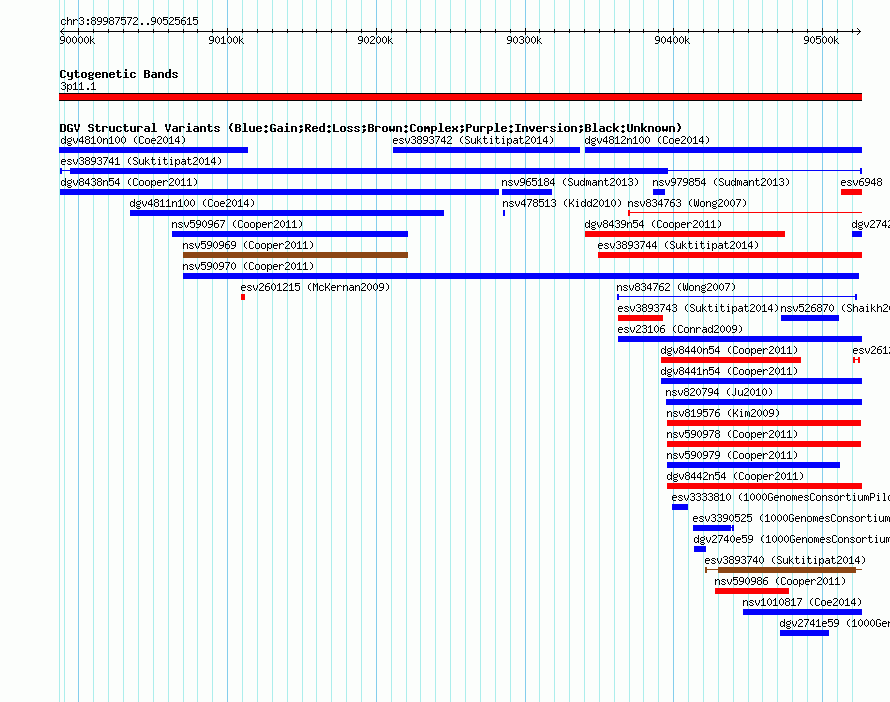
Task: Click the DGV Structural Variants track title
Action: click(370, 128)
